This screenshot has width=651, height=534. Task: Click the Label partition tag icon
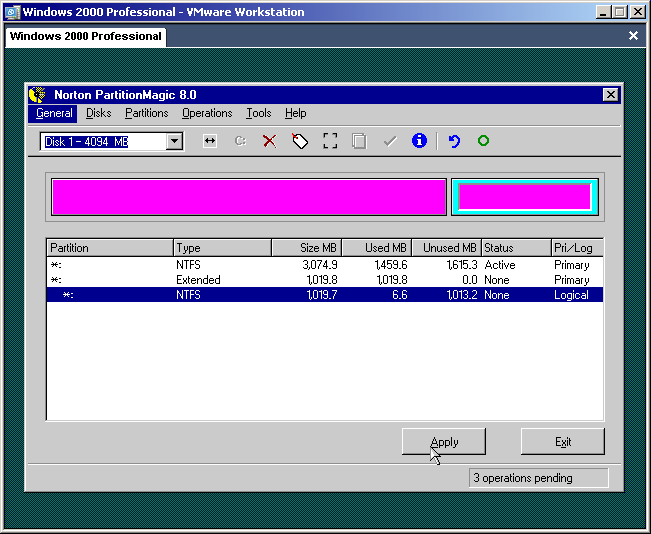tap(300, 141)
